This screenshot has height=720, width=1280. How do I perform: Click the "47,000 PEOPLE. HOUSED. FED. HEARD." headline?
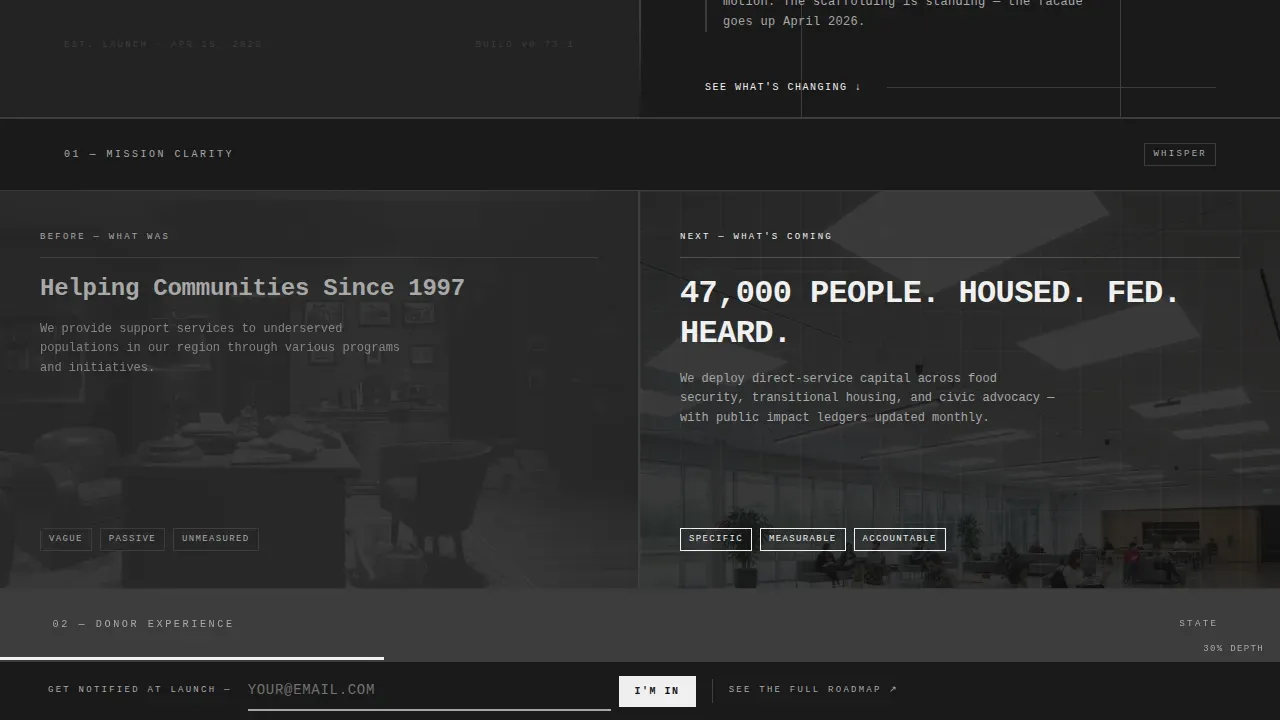(930, 312)
